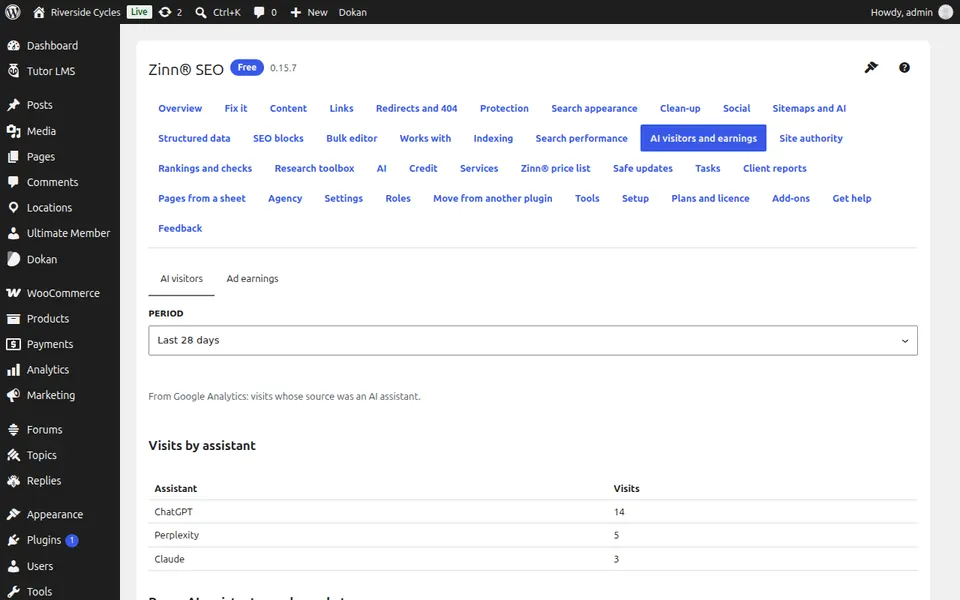Viewport: 960px width, 600px height.
Task: Click the Period dropdown chevron arrow
Action: pos(904,340)
